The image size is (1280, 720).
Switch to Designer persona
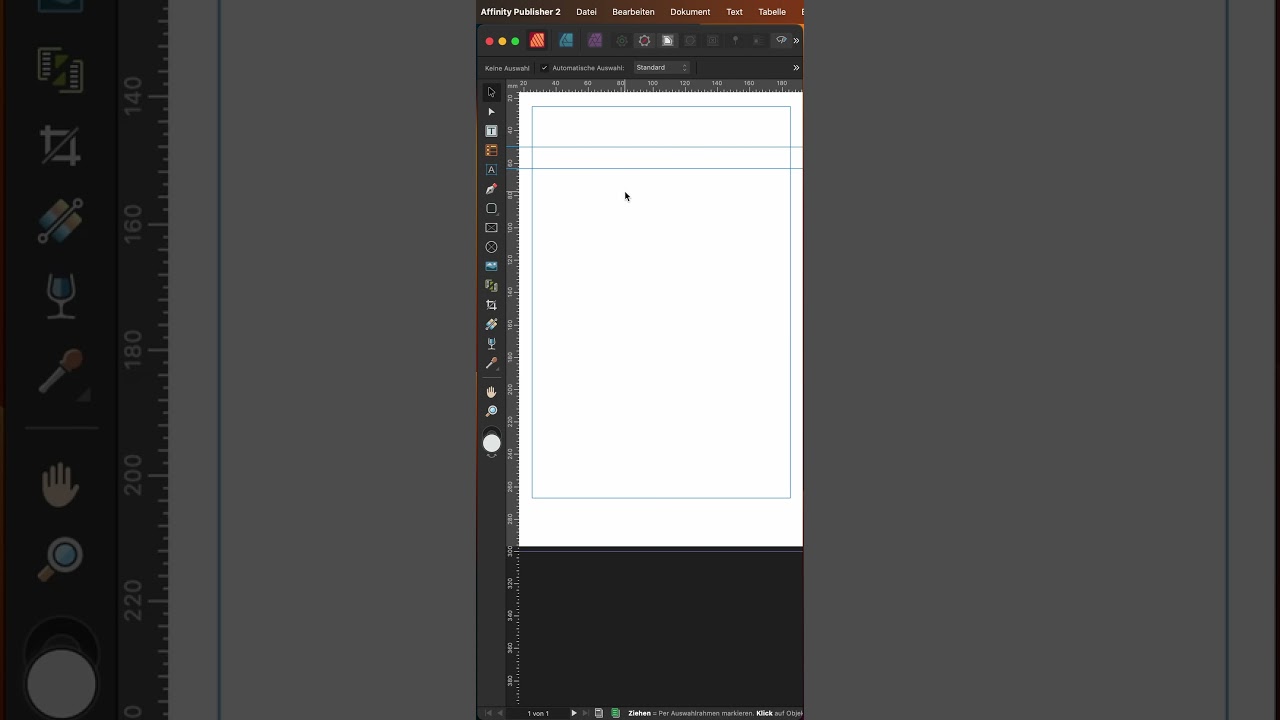566,41
